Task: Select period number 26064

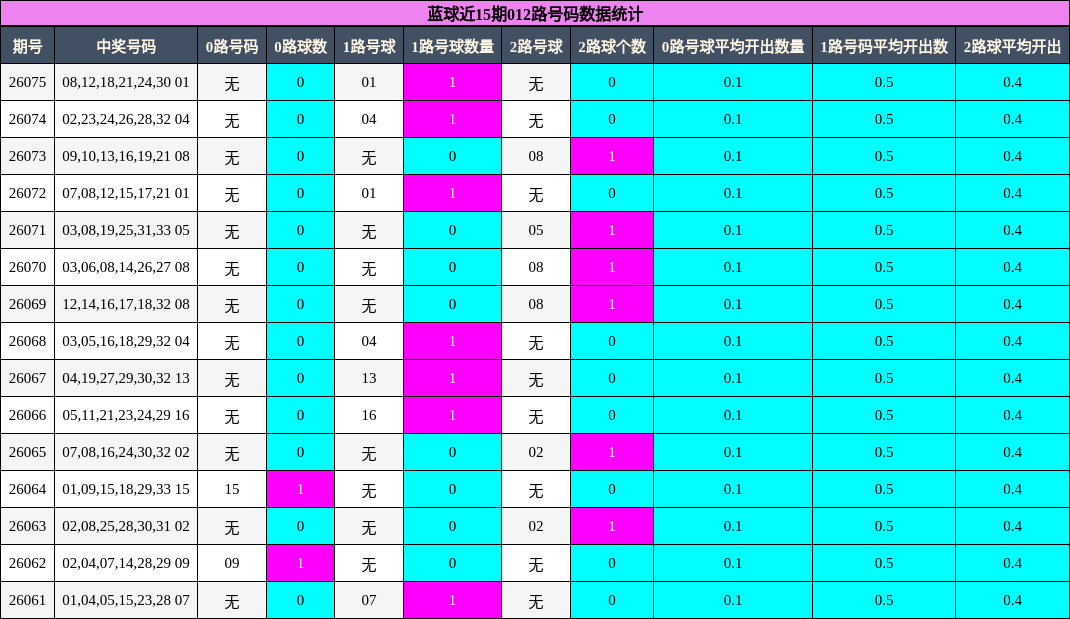Action: coord(27,489)
